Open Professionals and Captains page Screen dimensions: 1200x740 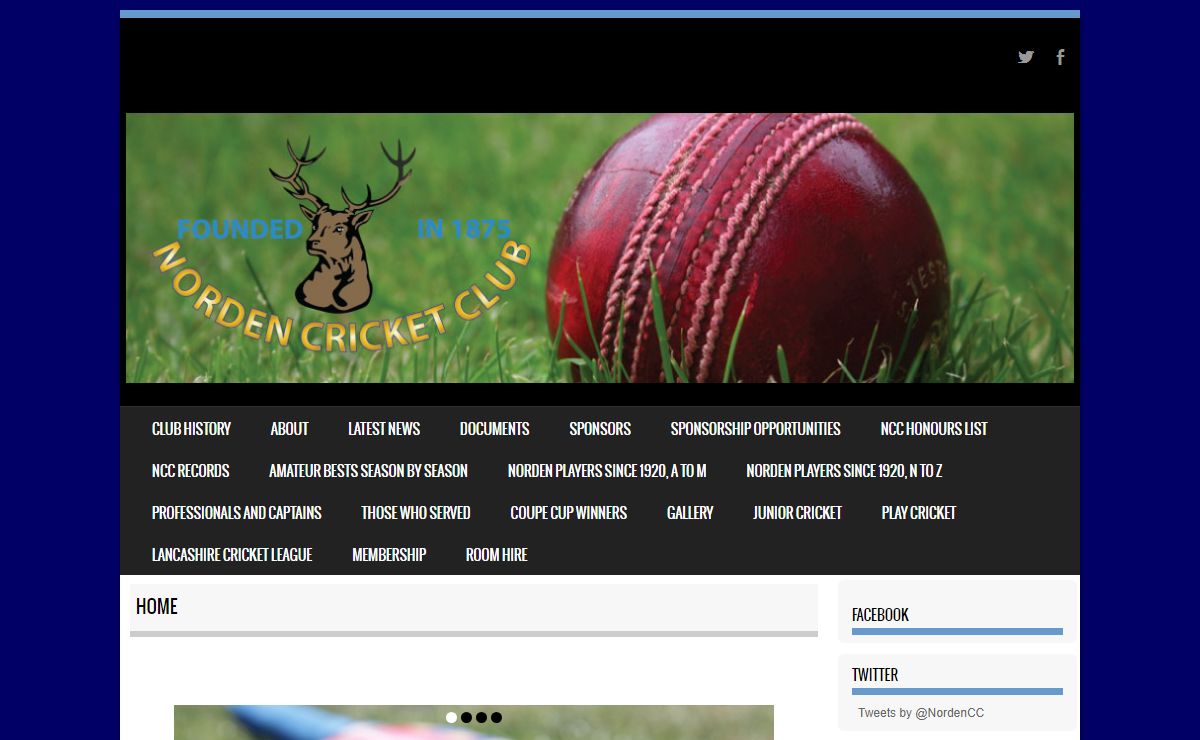[237, 512]
